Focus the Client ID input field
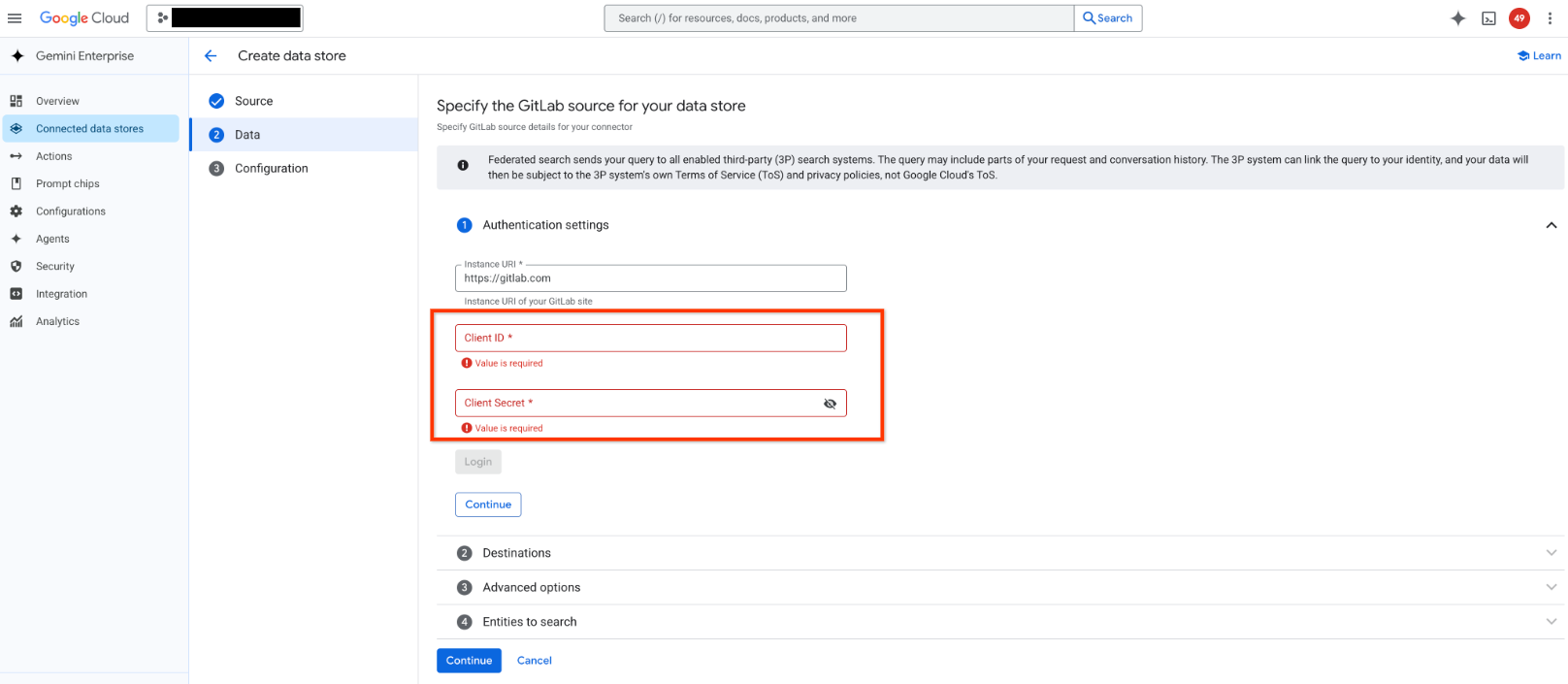 650,339
